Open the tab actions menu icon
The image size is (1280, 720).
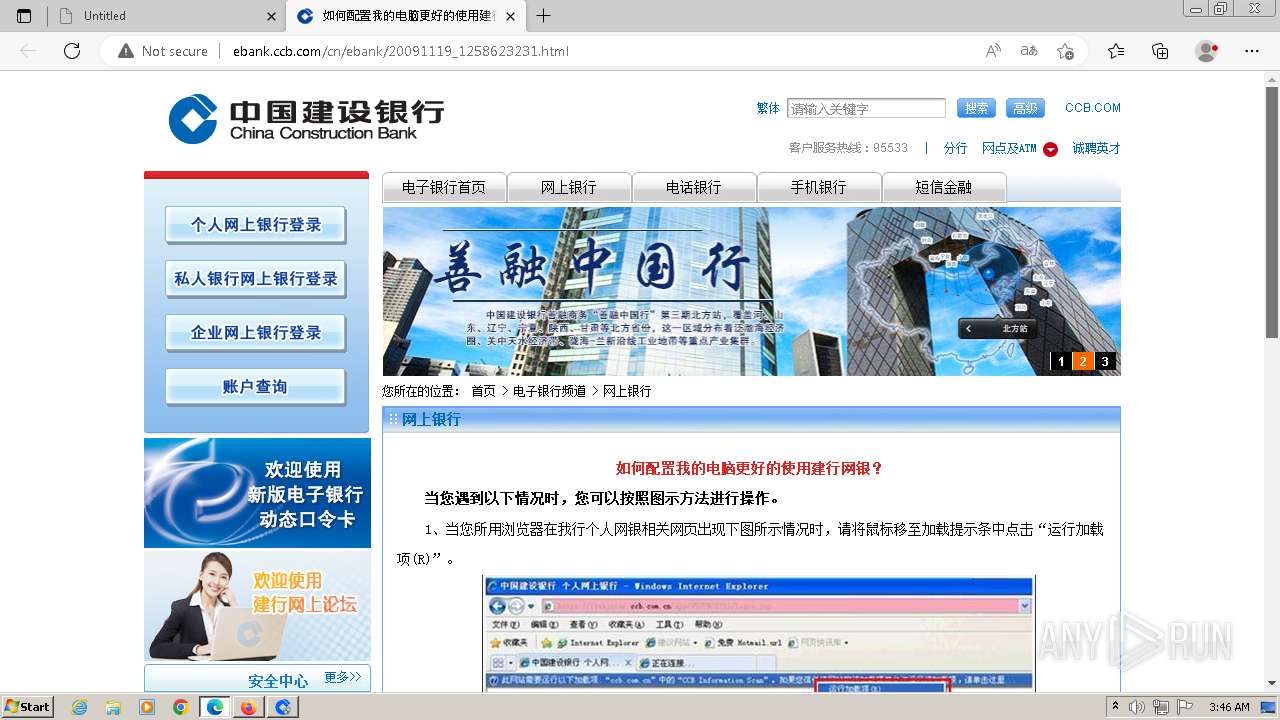24,16
